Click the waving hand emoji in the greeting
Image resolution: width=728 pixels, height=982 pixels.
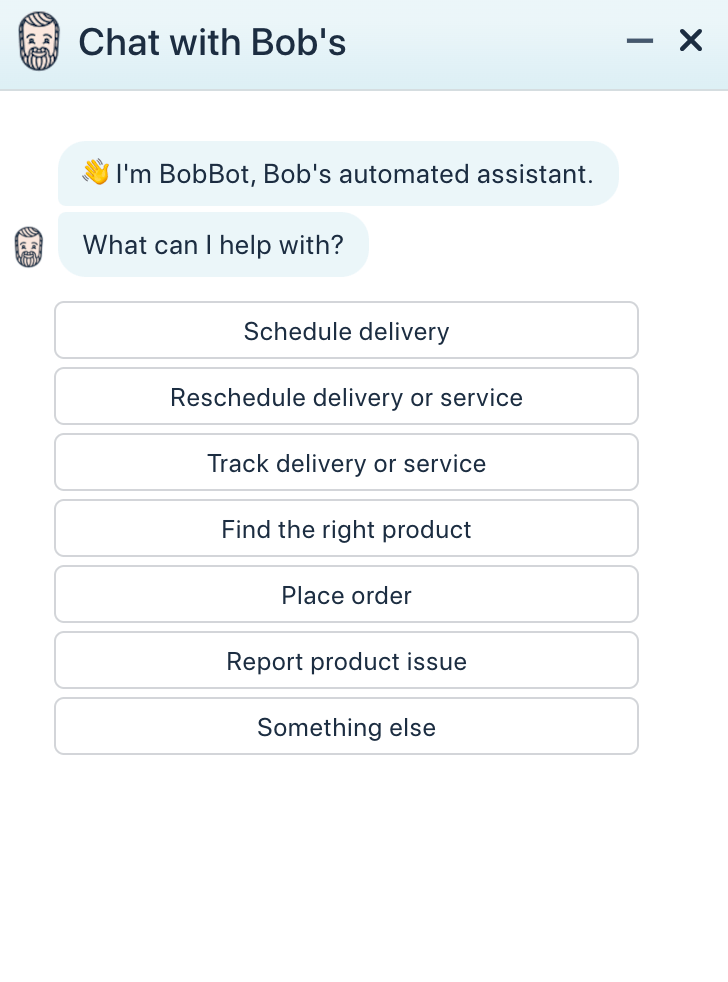[95, 173]
